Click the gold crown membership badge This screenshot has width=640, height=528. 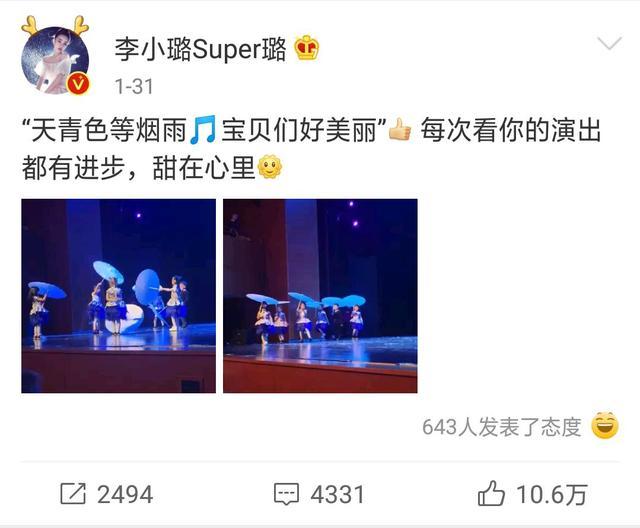pos(307,48)
